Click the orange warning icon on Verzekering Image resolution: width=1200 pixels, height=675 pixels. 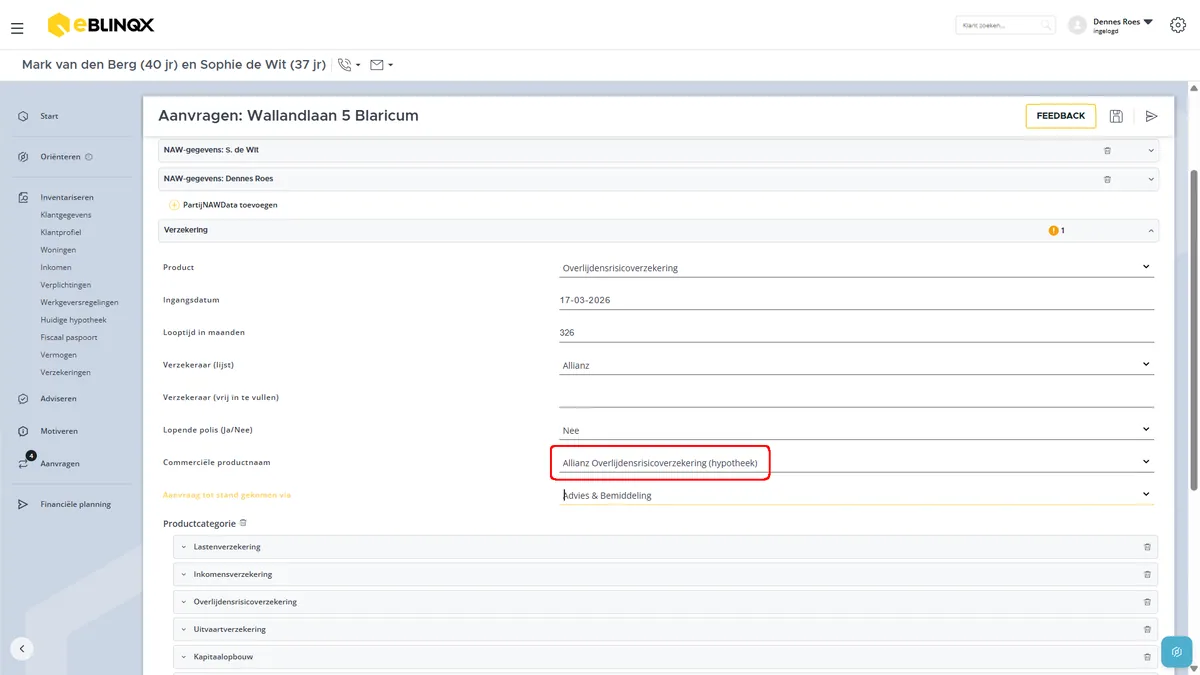pyautogui.click(x=1053, y=231)
